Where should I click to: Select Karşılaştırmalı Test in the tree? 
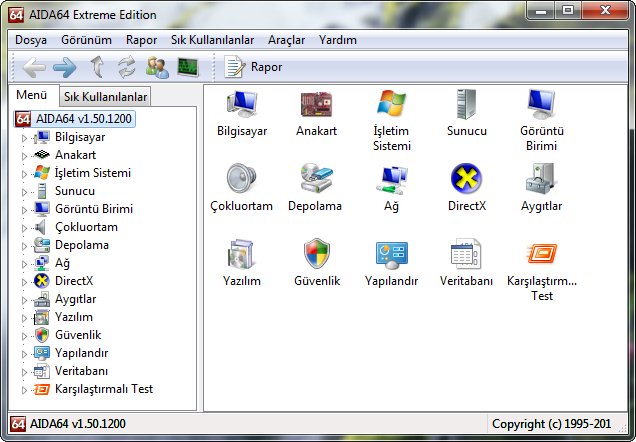tap(104, 388)
